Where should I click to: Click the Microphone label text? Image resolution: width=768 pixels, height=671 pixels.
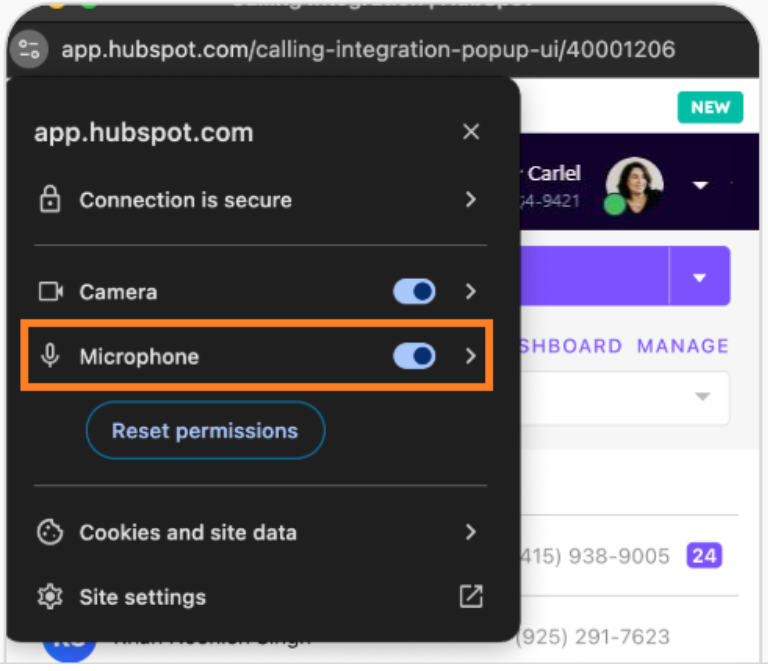139,357
